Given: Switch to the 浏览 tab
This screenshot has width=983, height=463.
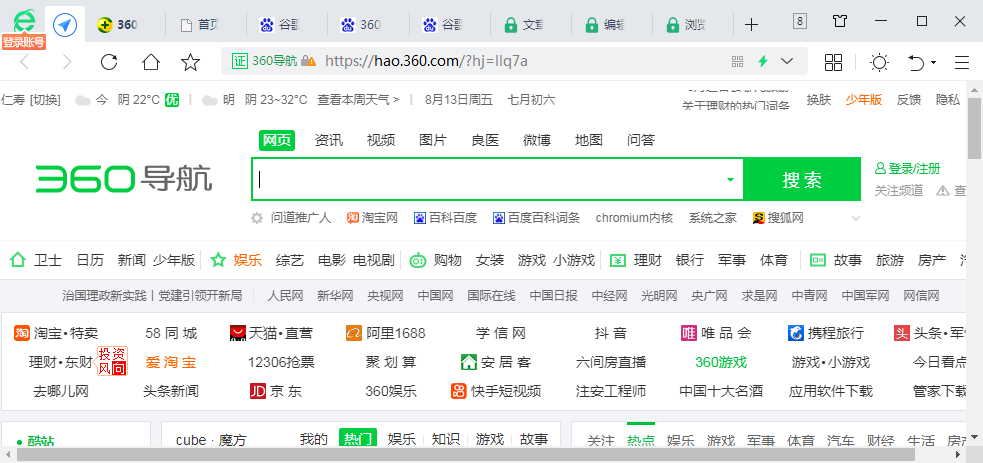Looking at the screenshot, I should (x=693, y=25).
